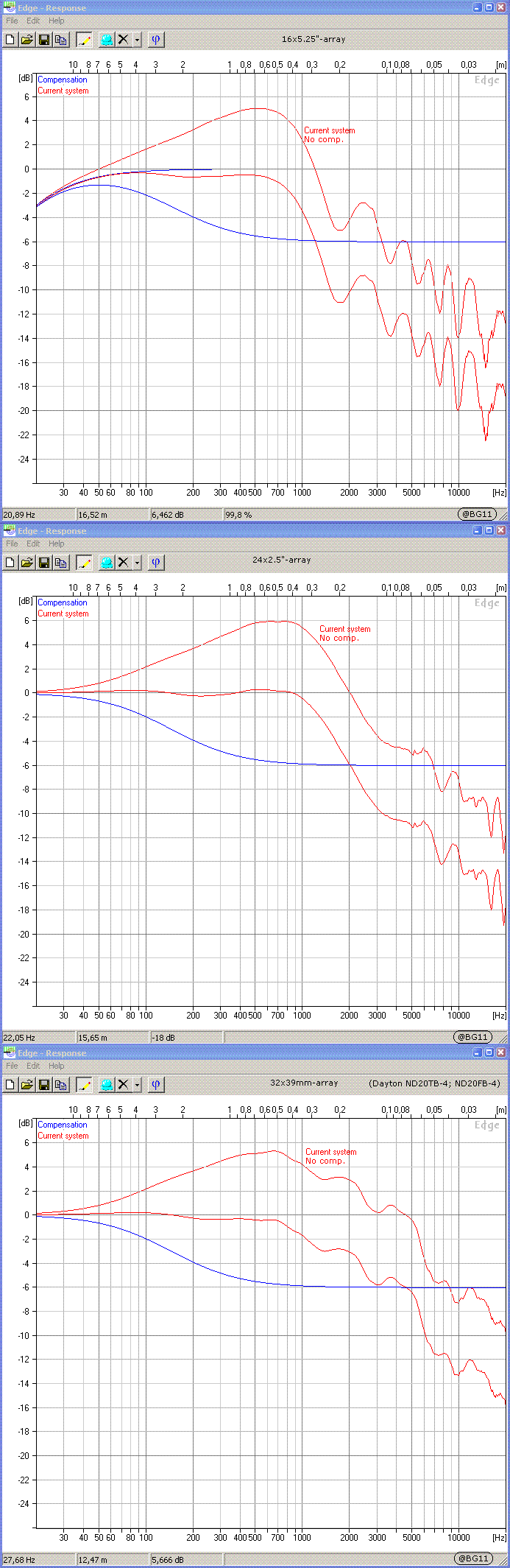Screen dimensions: 510x1568
Task: Click 99,8 % status bar value
Action: tap(238, 515)
